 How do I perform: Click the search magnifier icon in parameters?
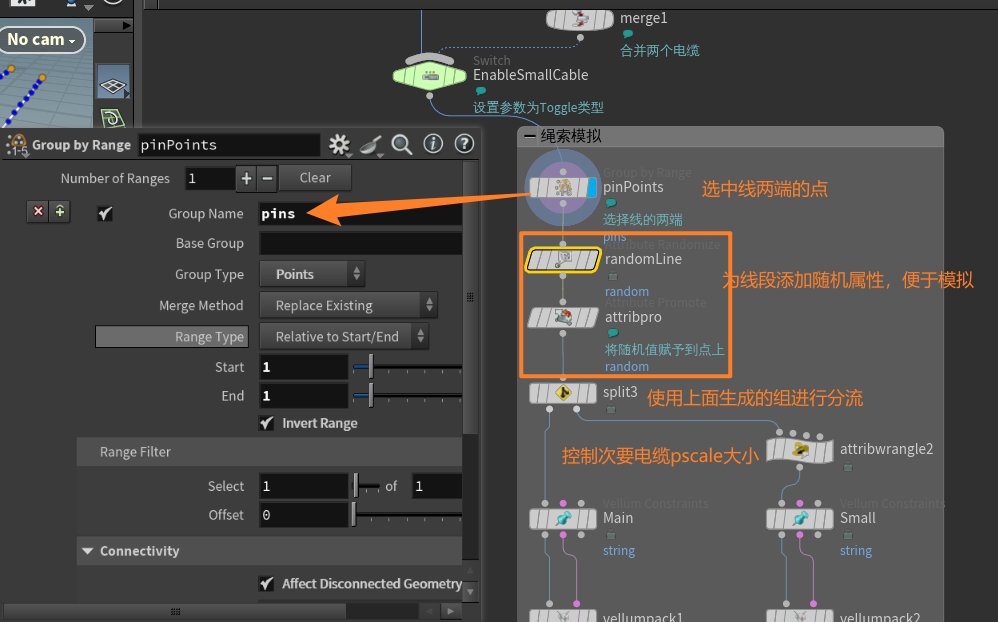[x=402, y=144]
